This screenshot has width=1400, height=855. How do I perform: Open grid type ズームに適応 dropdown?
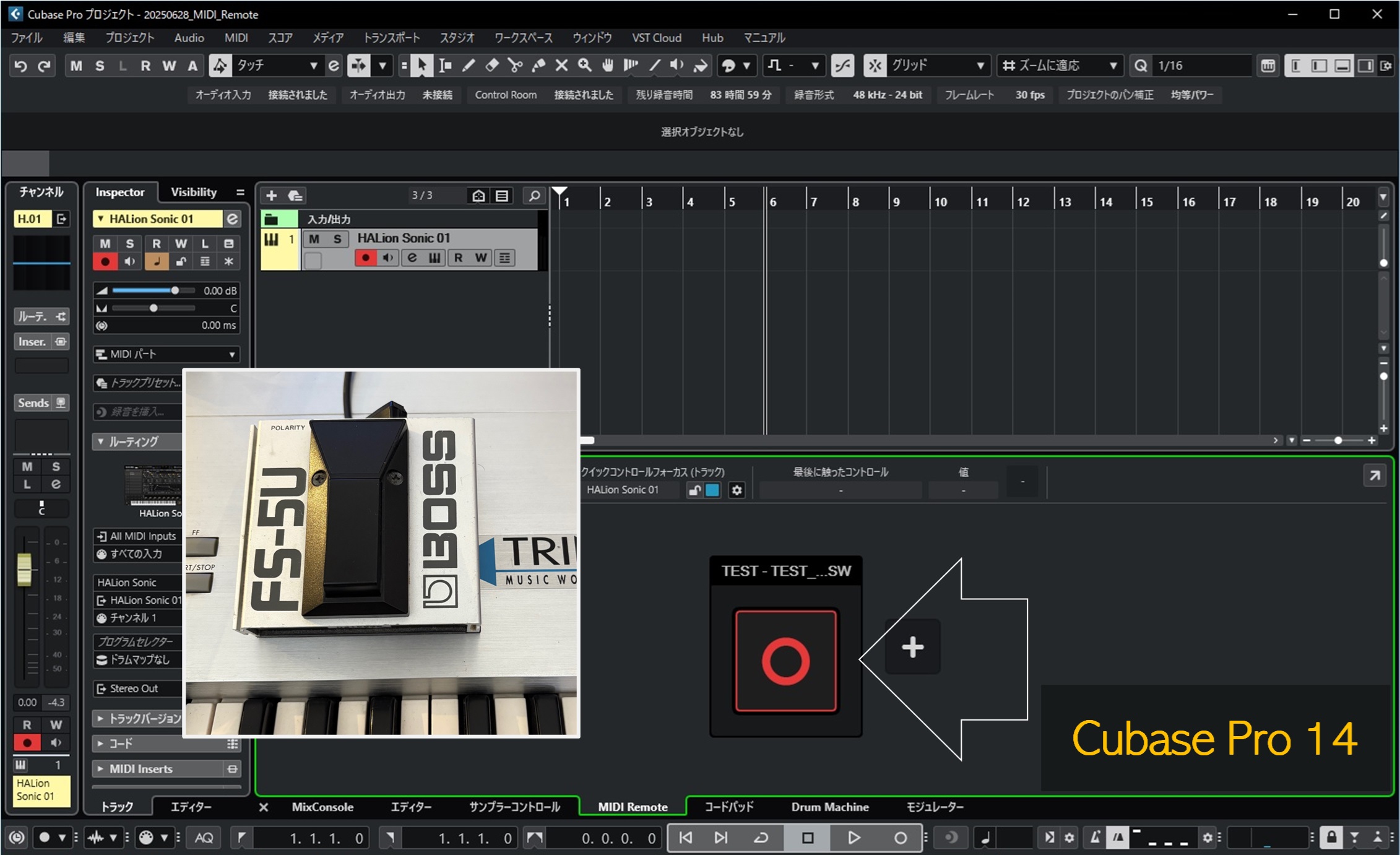(1059, 66)
